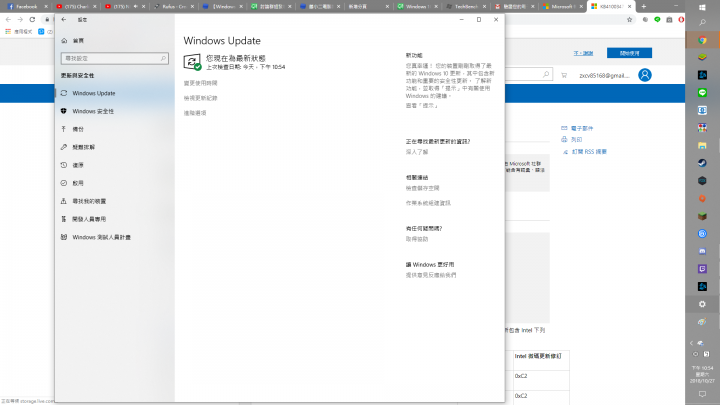
Task: Click the 取得協助 get help link
Action: [417, 239]
